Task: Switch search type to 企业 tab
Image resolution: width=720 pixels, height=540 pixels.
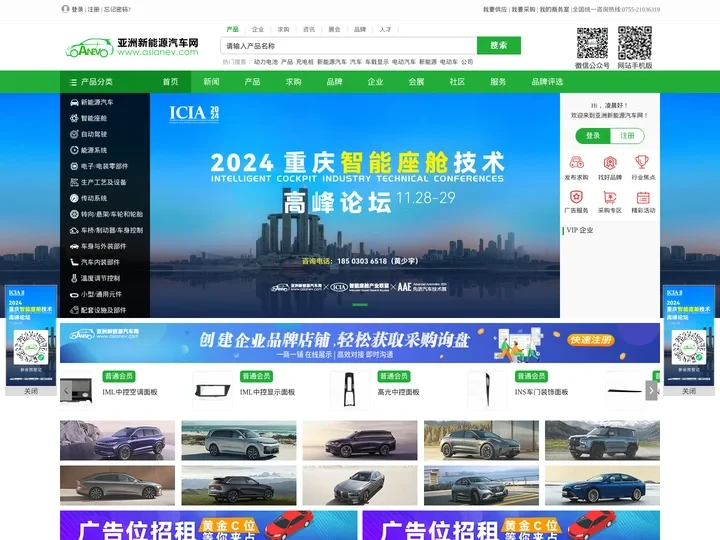Action: (258, 29)
